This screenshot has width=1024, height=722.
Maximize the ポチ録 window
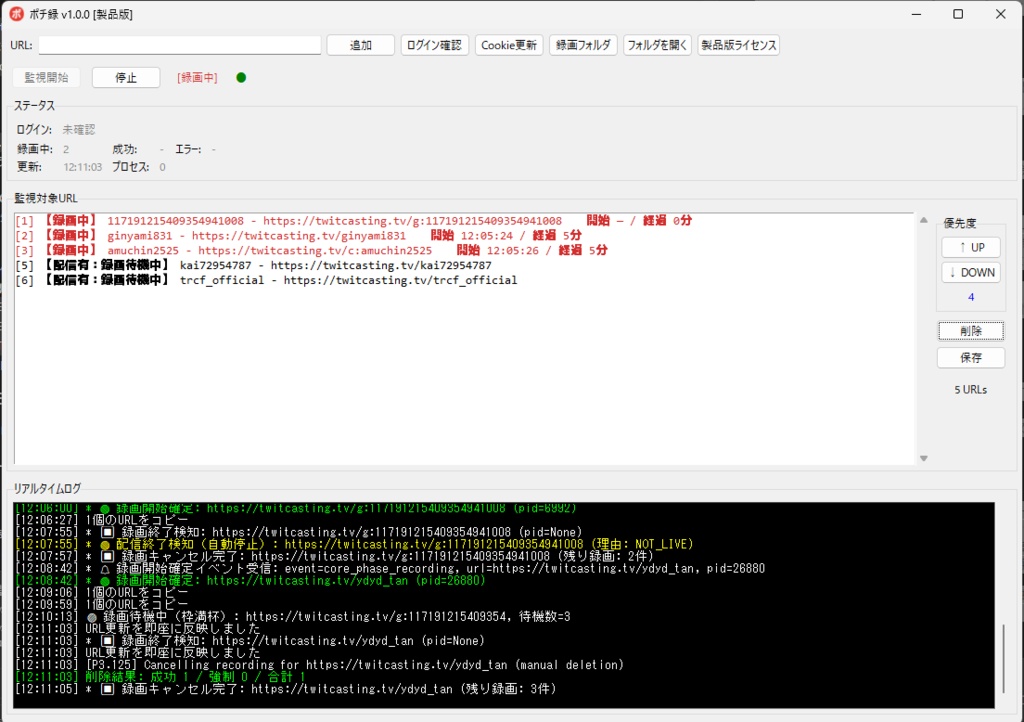958,14
